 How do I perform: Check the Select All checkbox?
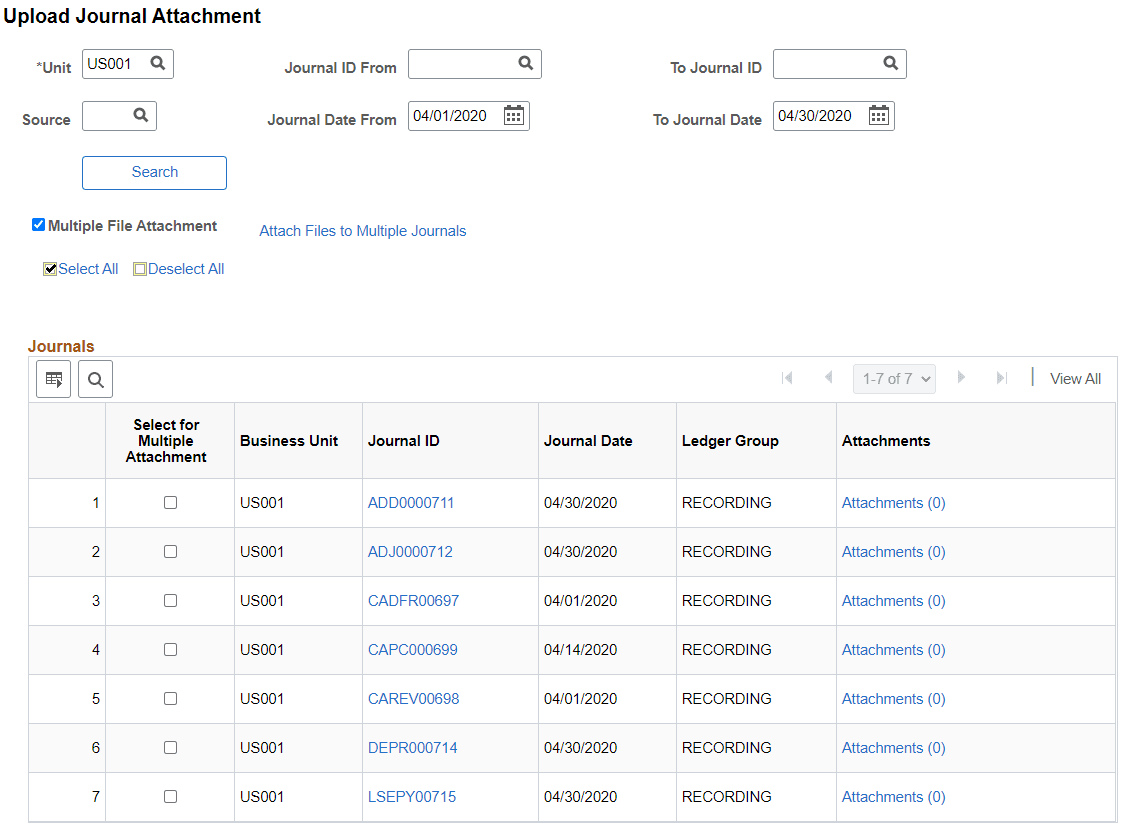pos(50,268)
